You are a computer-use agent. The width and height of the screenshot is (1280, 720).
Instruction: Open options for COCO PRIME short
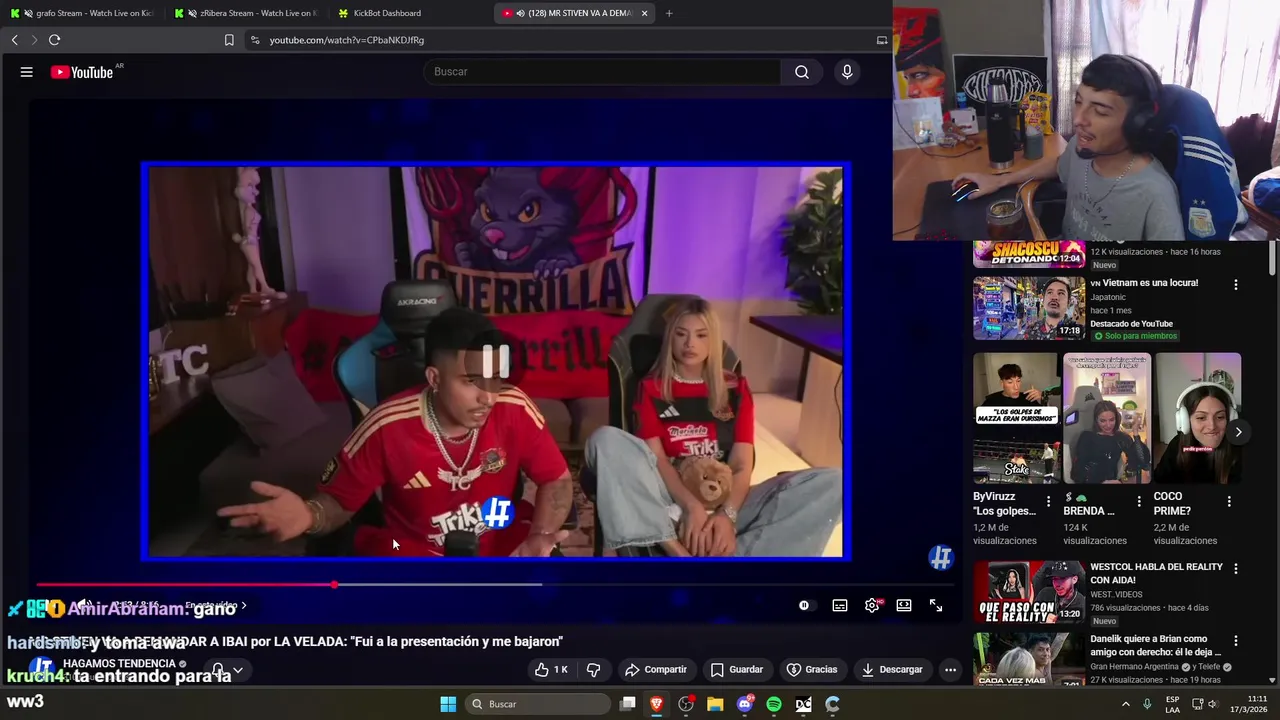pos(1229,501)
